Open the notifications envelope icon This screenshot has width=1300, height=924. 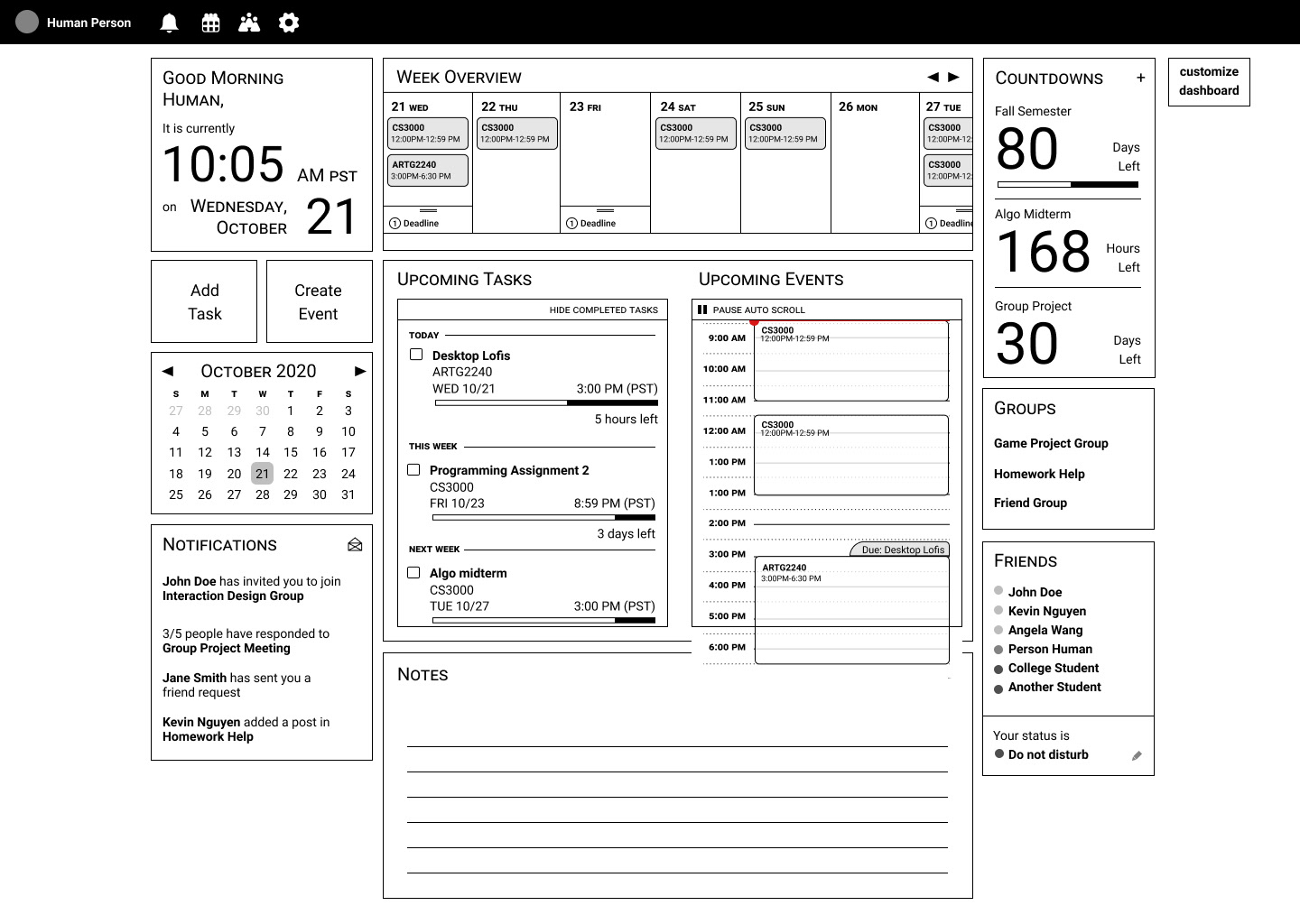point(355,544)
